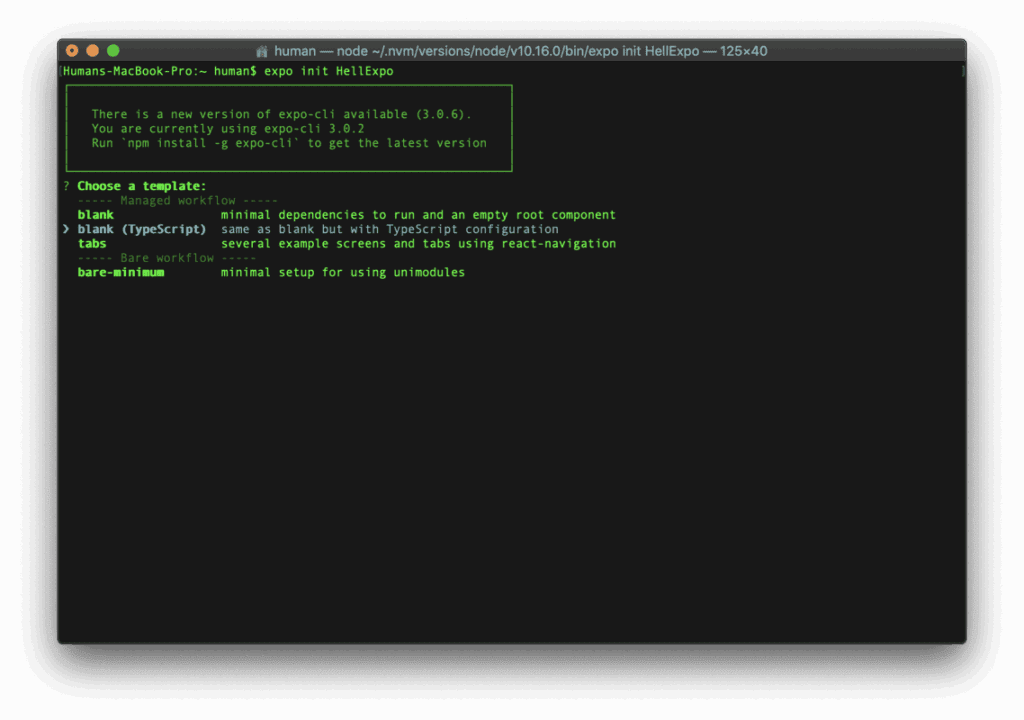
Task: Click the question mark before 'Choose a template'
Action: coord(66,186)
